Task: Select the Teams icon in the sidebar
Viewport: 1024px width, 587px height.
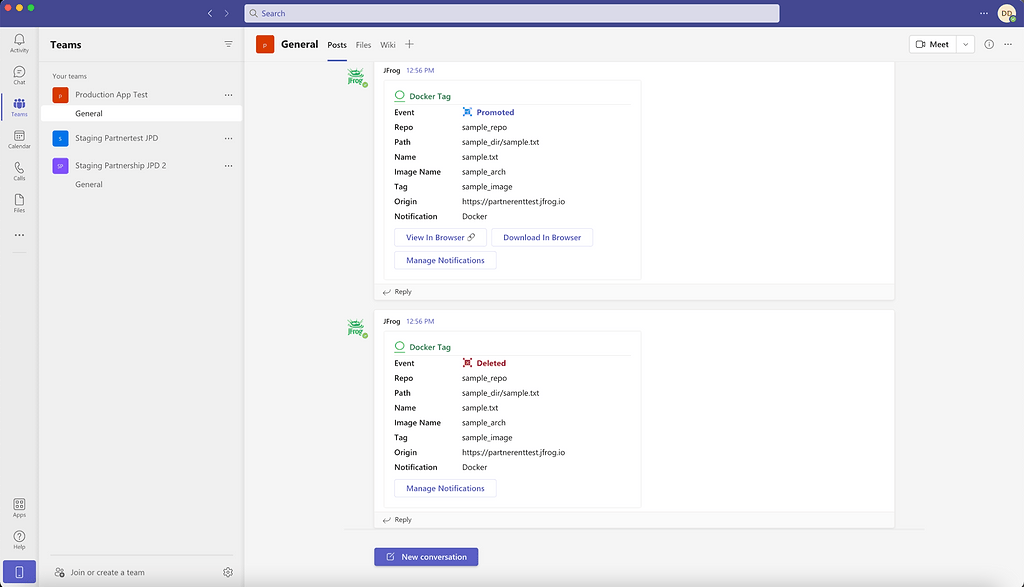Action: point(19,106)
